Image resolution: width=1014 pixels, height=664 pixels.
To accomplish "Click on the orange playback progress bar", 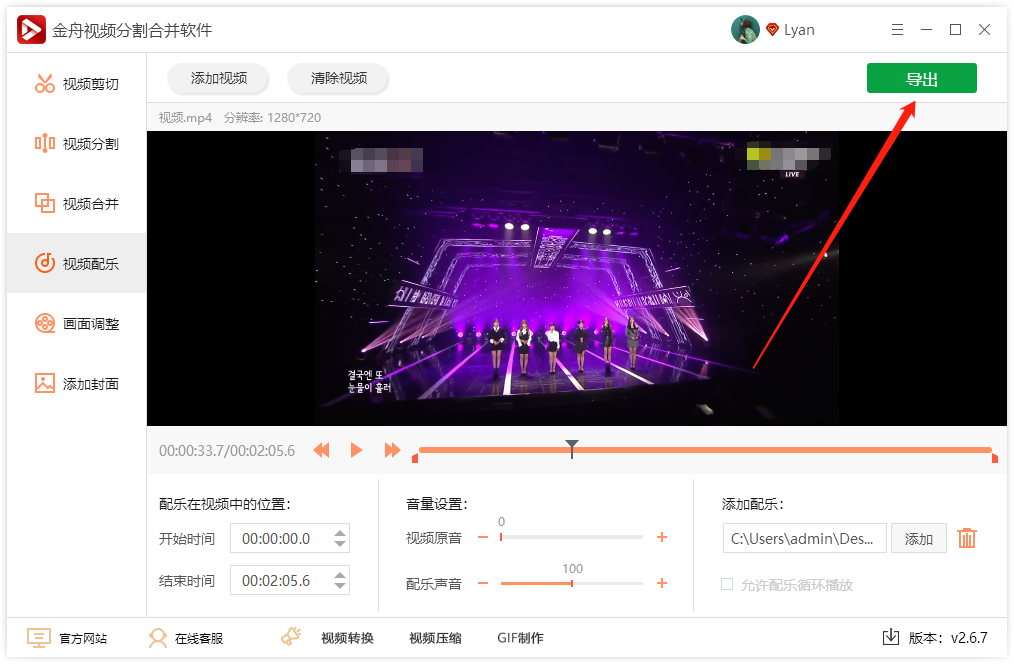I will click(705, 450).
